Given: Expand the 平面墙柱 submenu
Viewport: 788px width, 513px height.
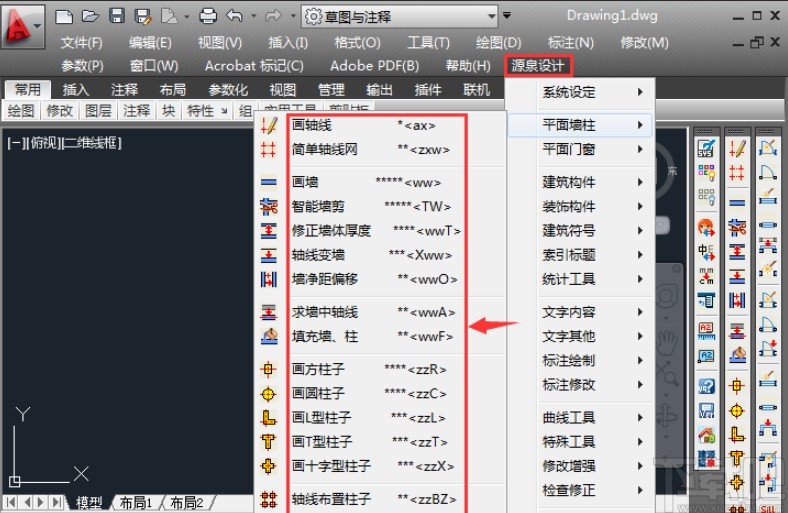Looking at the screenshot, I should [x=580, y=125].
